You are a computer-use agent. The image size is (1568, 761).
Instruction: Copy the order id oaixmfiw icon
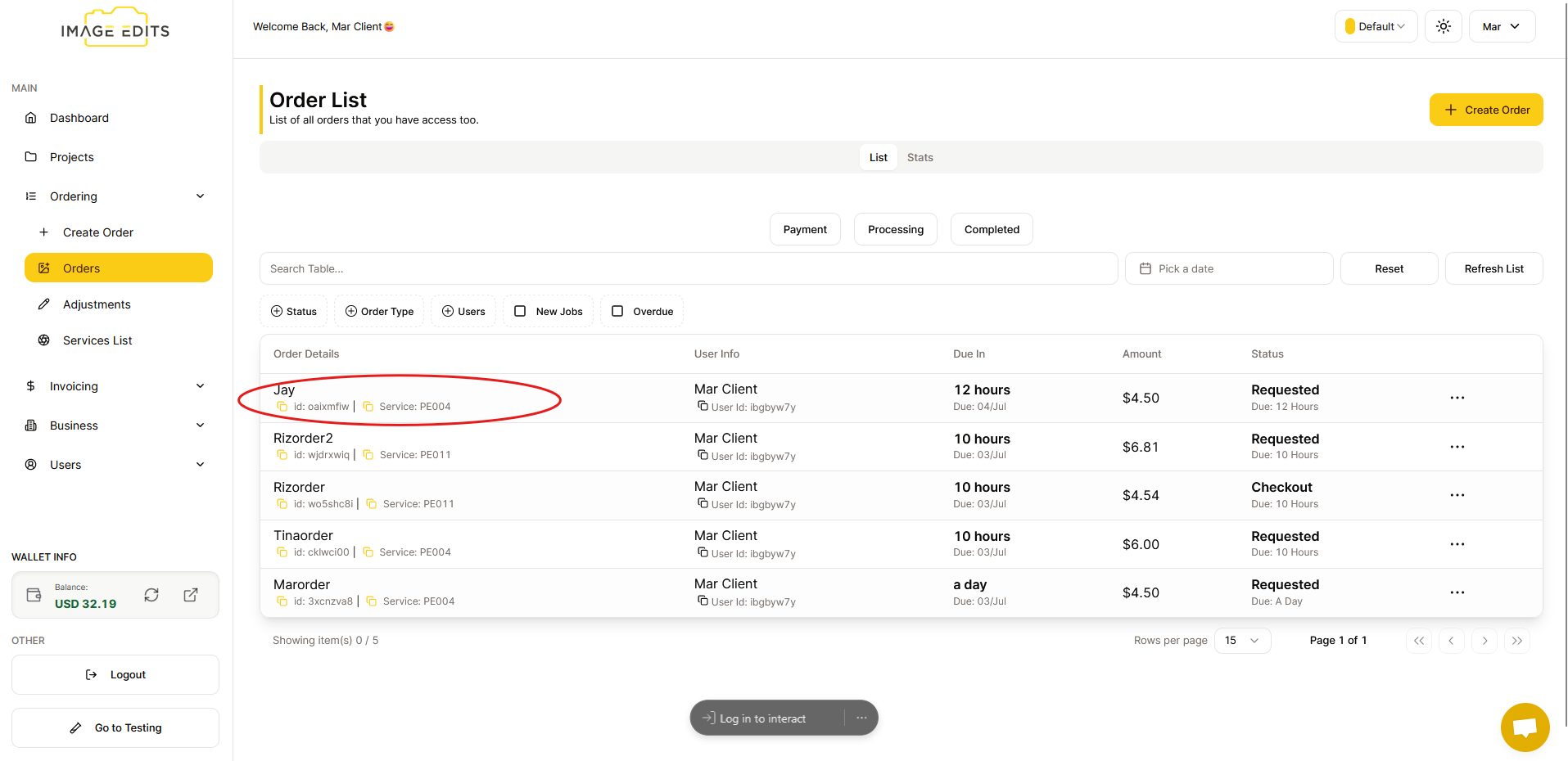282,407
